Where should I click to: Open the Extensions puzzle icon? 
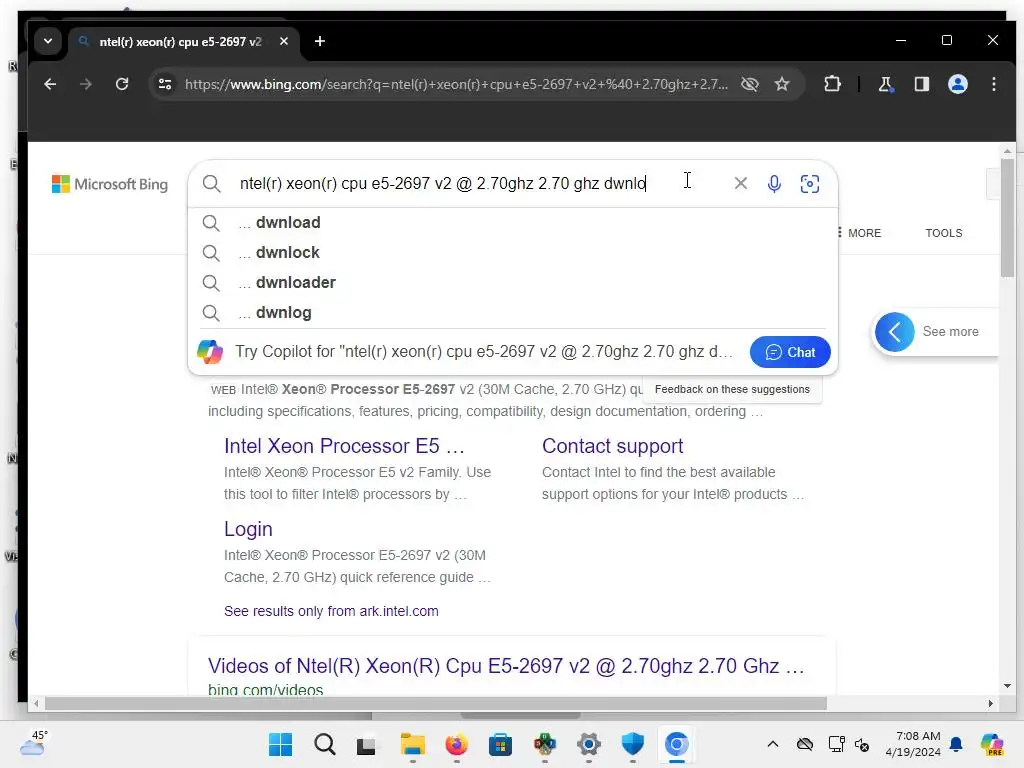click(832, 84)
